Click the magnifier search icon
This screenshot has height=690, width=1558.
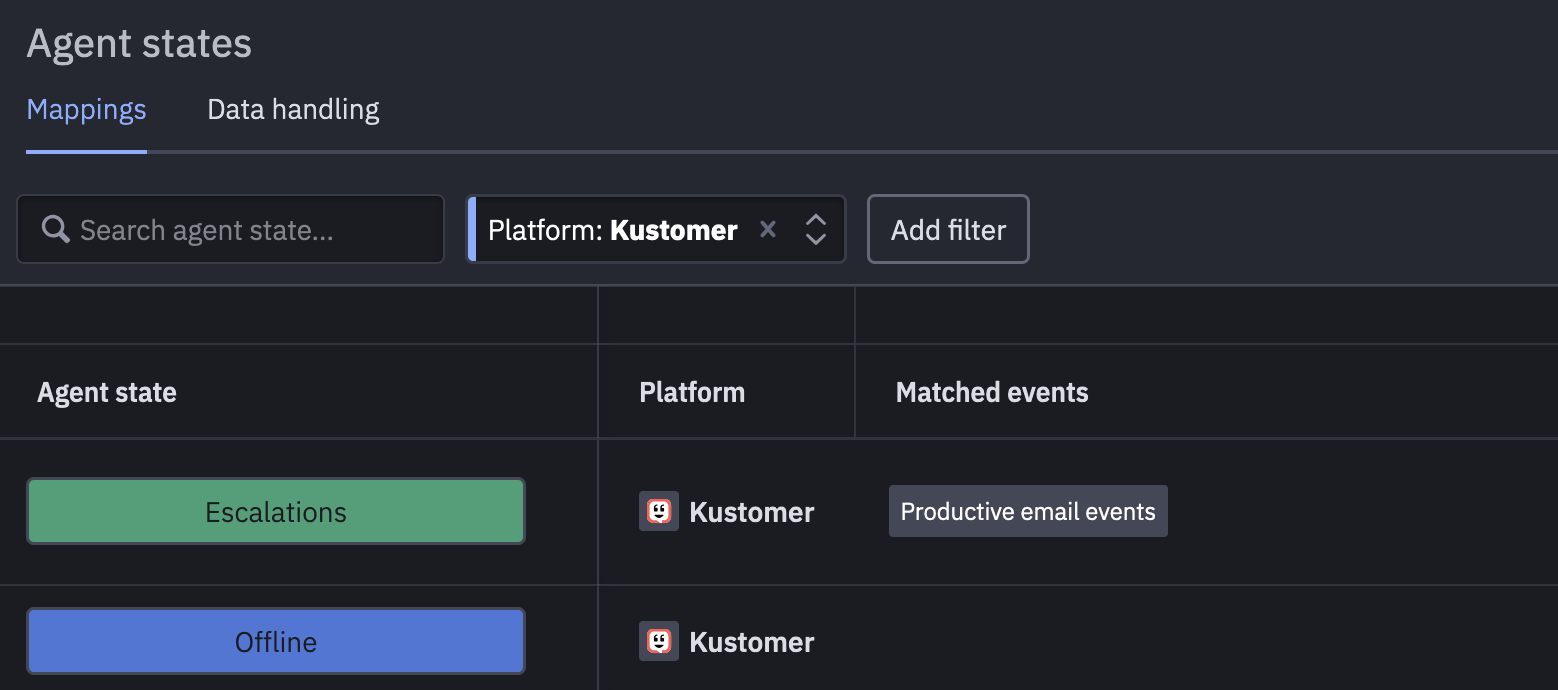(x=55, y=230)
